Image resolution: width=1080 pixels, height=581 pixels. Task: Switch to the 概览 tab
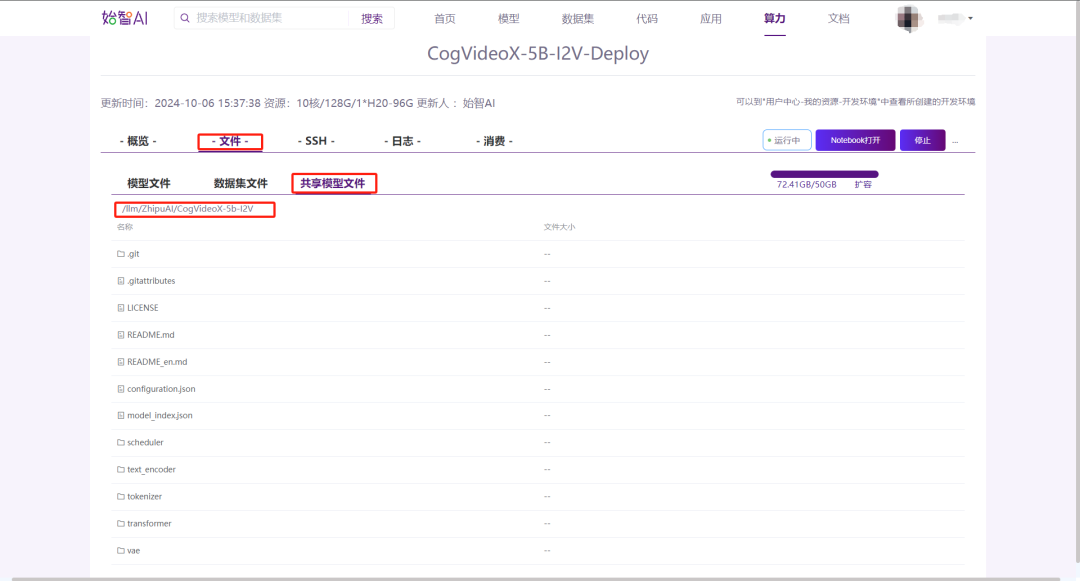138,141
